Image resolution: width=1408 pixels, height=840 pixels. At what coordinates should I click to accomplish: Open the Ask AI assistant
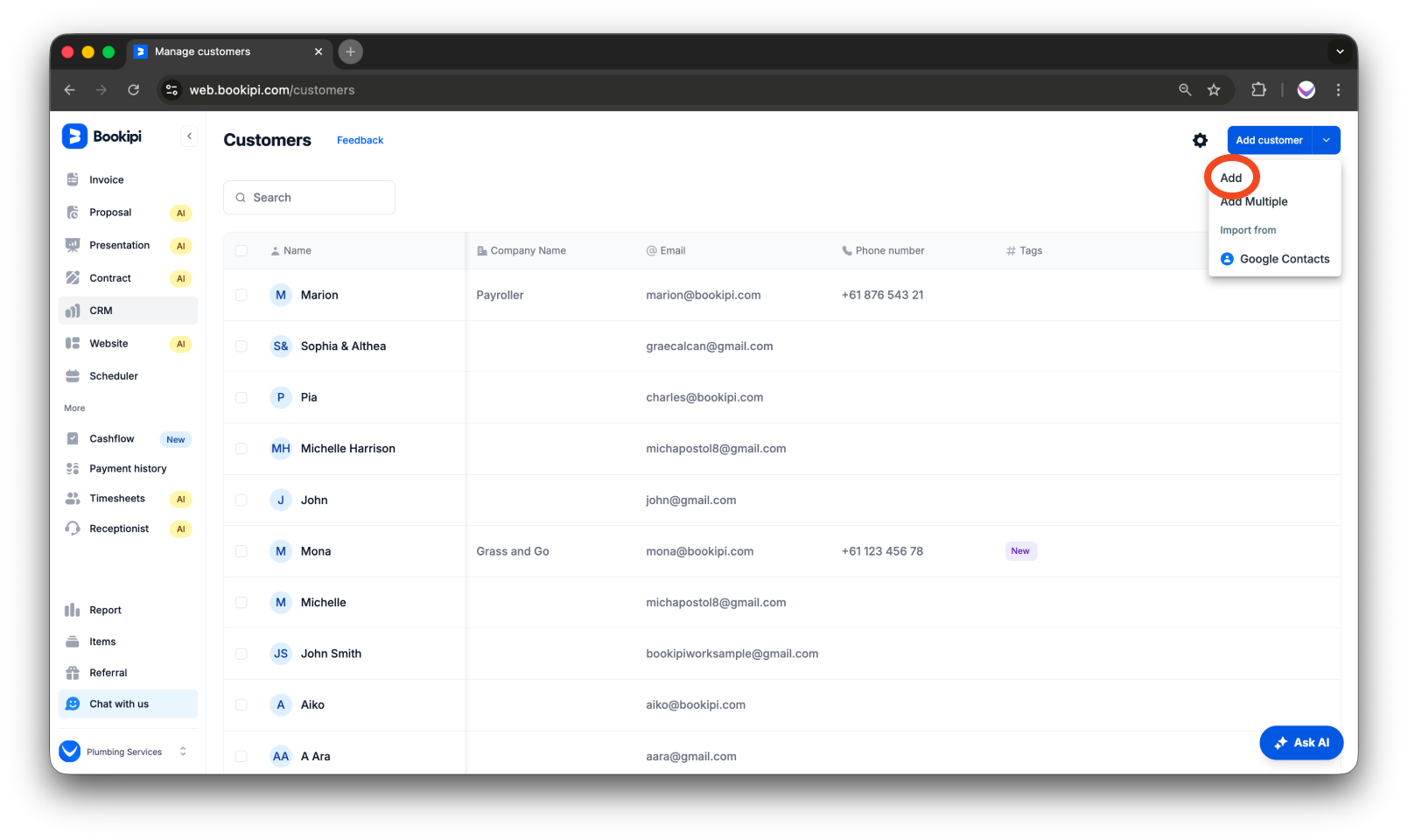tap(1301, 743)
